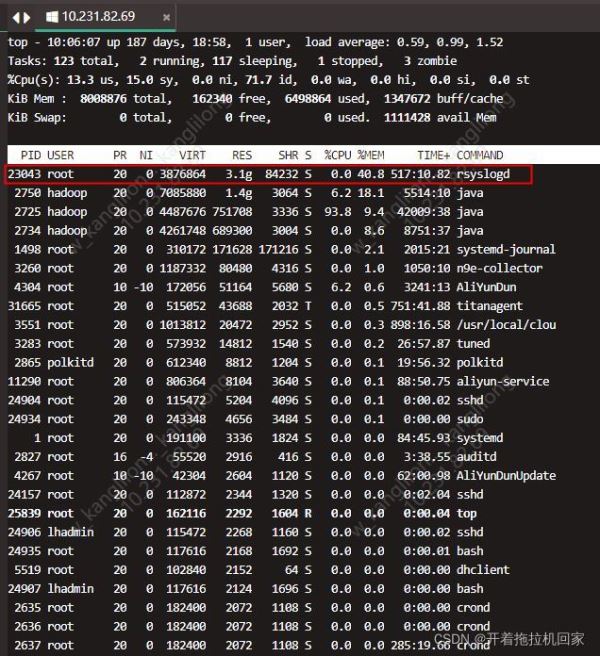Click the Windows icon on 10.231.82.69 tab

52,17
